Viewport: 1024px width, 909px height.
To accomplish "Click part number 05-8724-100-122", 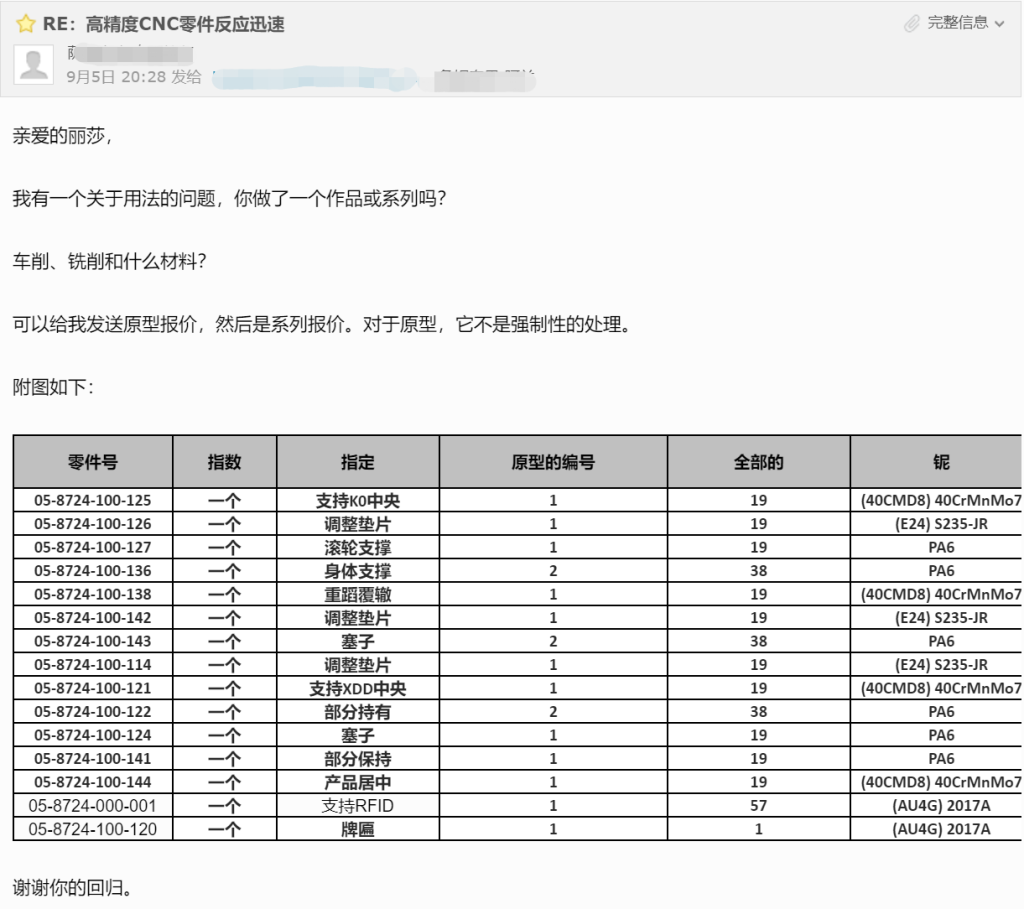I will tap(93, 712).
